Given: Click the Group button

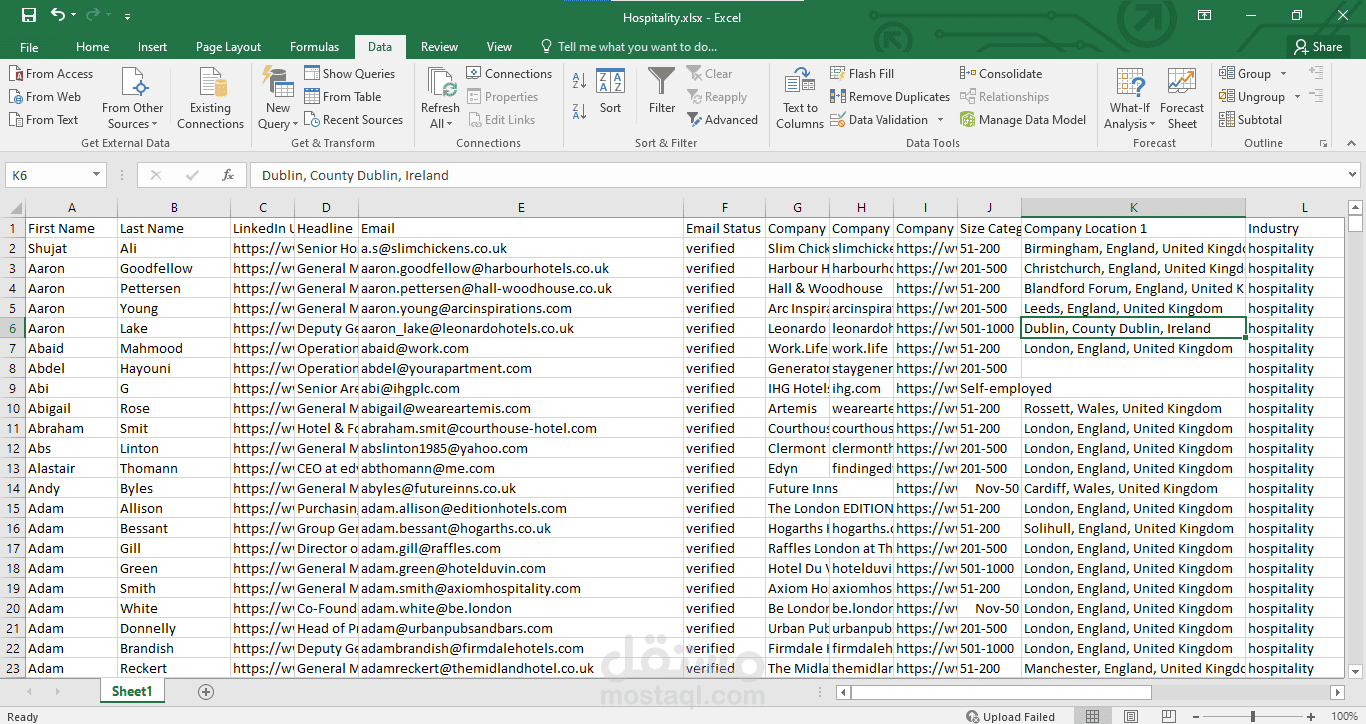Looking at the screenshot, I should 1245,74.
